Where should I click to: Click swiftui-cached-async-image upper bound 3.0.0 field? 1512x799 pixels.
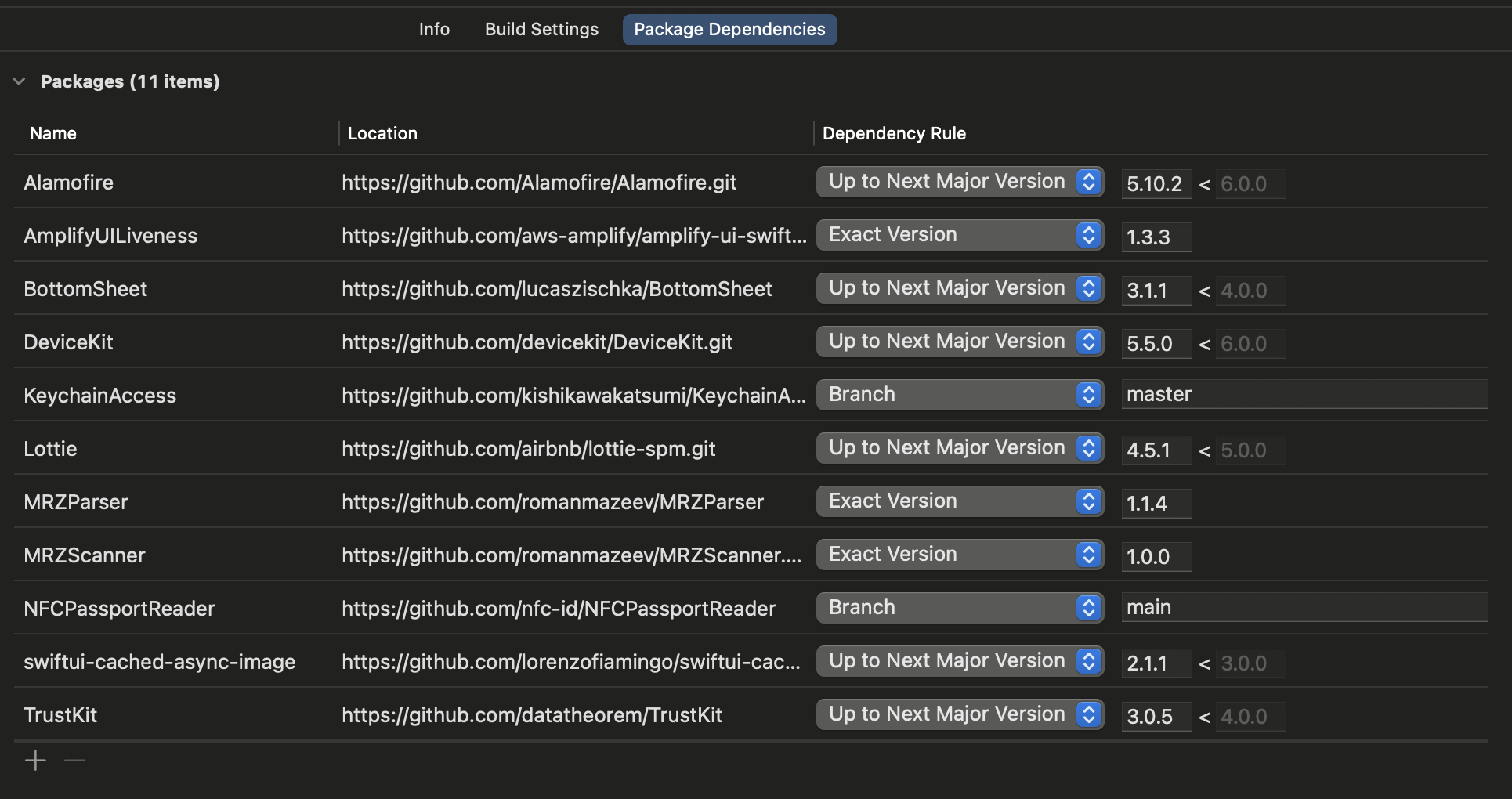1250,663
